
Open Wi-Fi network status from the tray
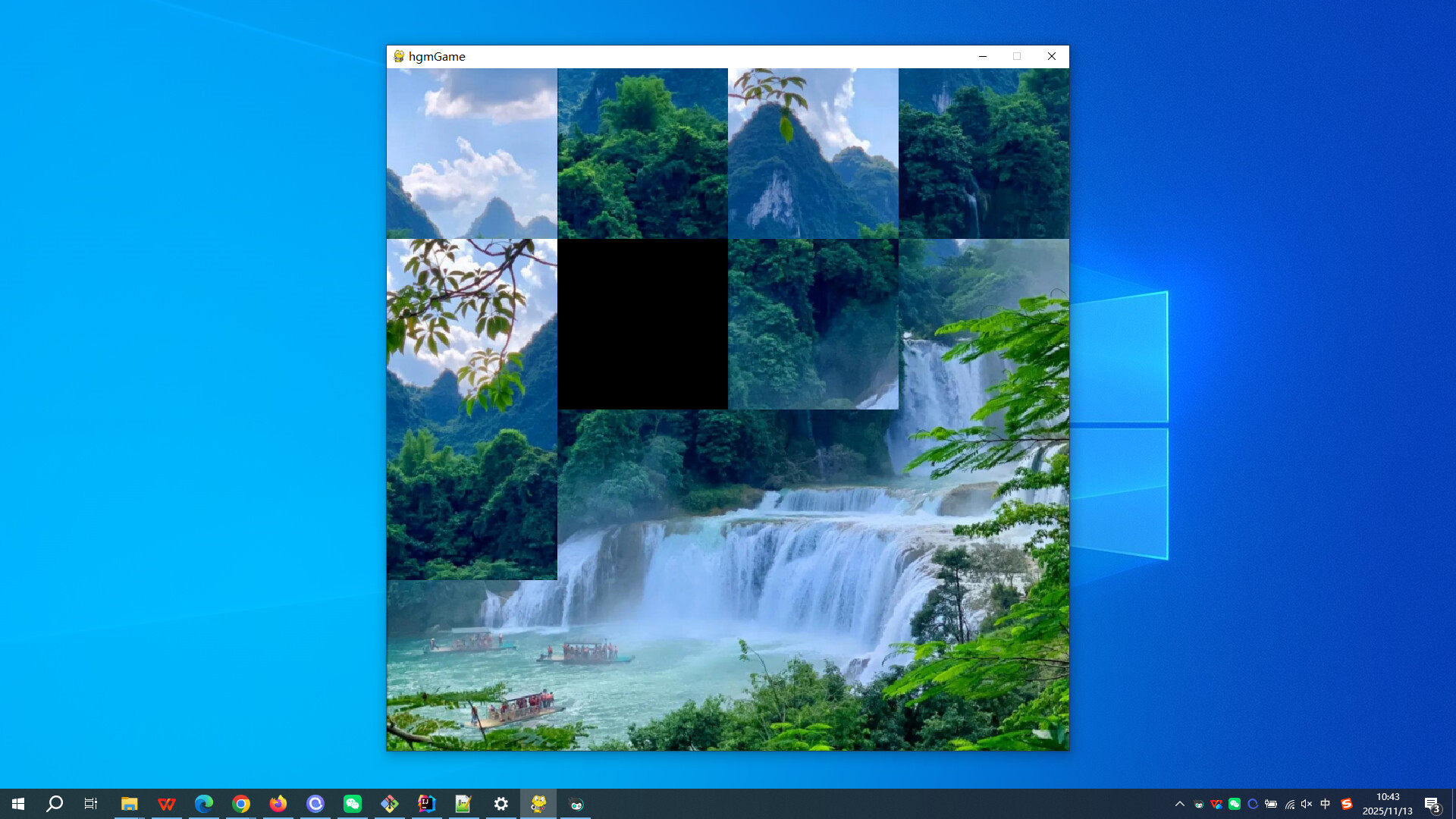click(1290, 804)
